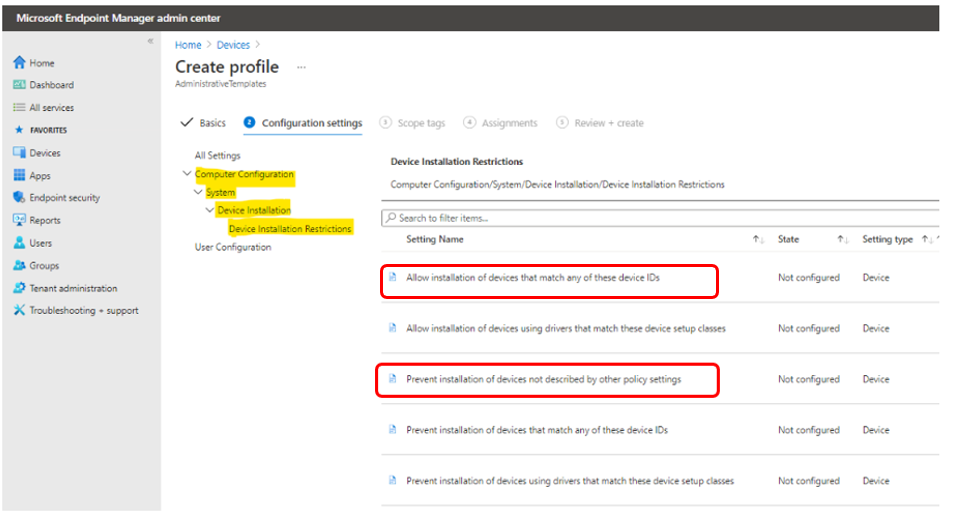
Task: Open All services menu label
Action: pos(52,108)
